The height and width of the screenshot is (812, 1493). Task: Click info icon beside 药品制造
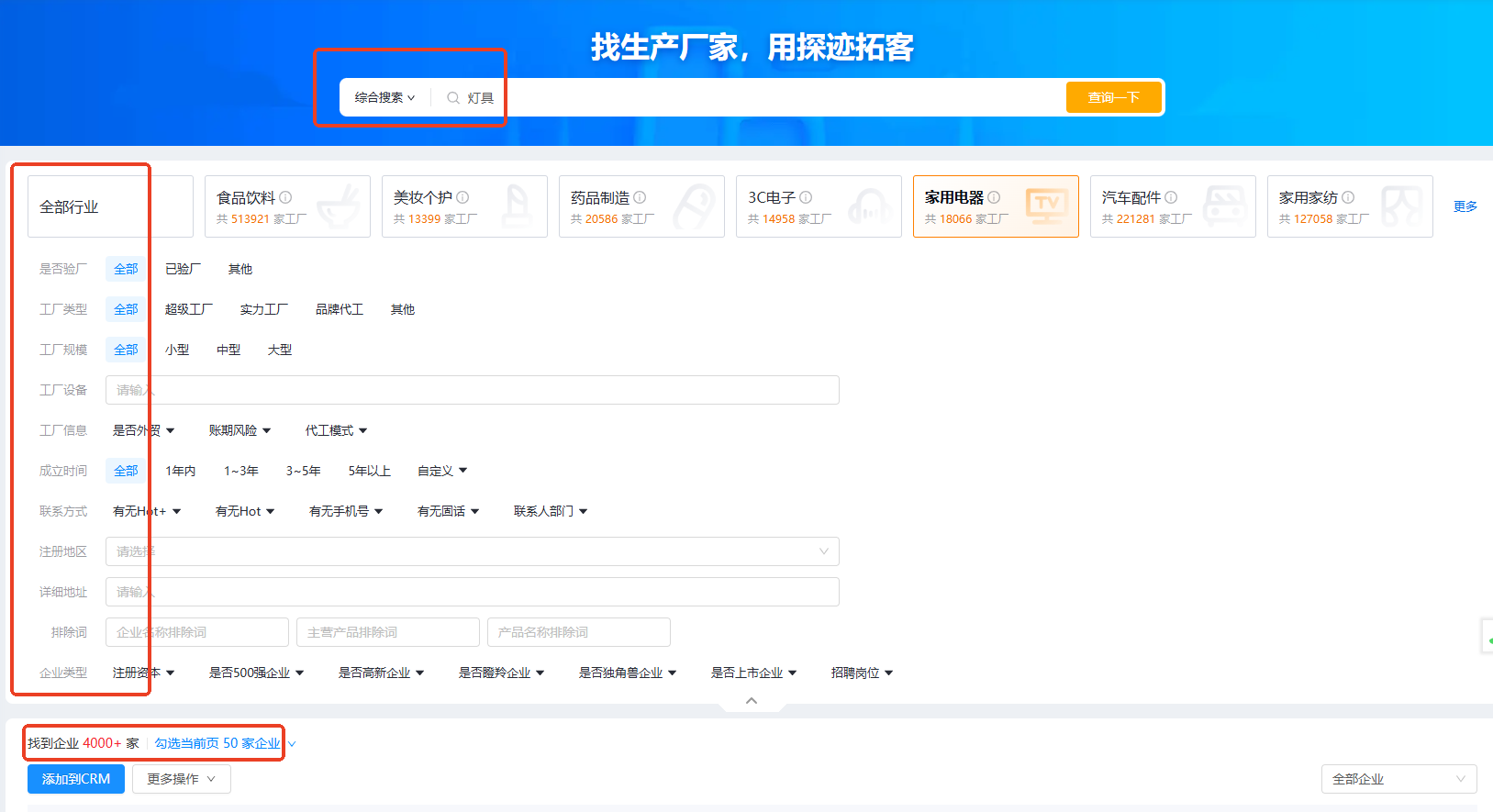coord(640,197)
